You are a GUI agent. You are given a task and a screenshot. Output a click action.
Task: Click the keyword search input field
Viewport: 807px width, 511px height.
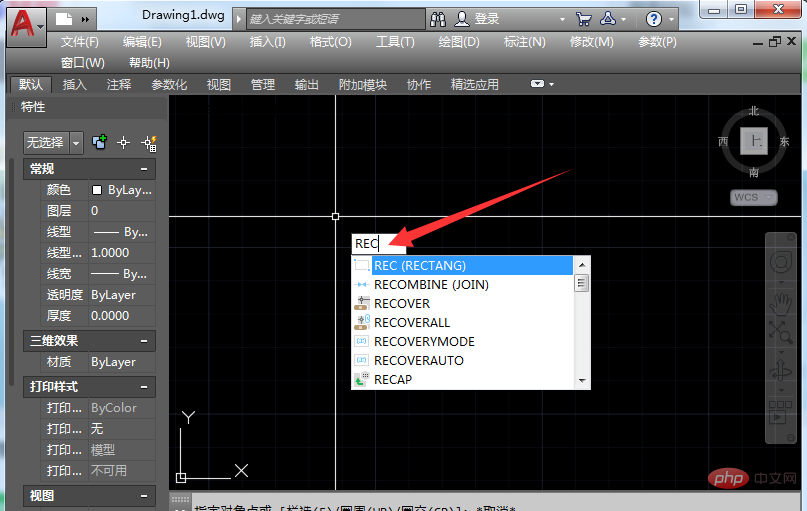336,20
